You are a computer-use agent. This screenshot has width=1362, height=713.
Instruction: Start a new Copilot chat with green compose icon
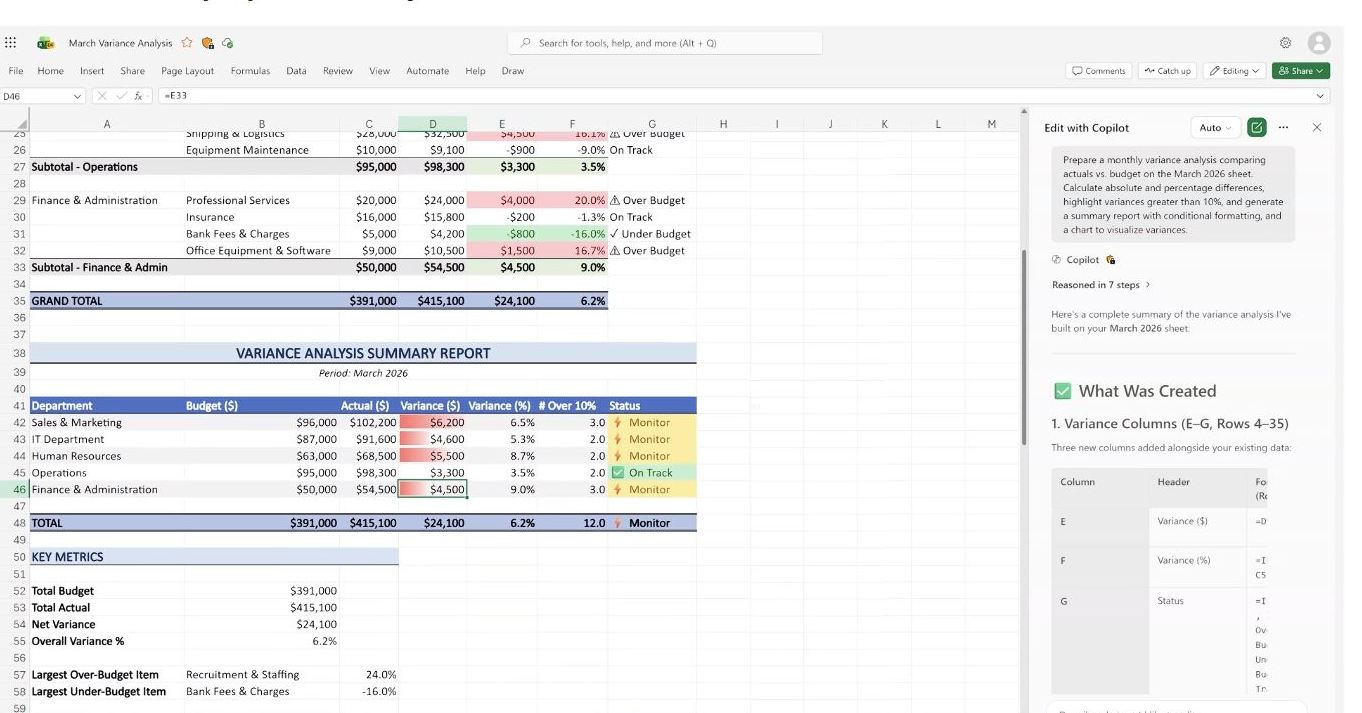[x=1257, y=128]
